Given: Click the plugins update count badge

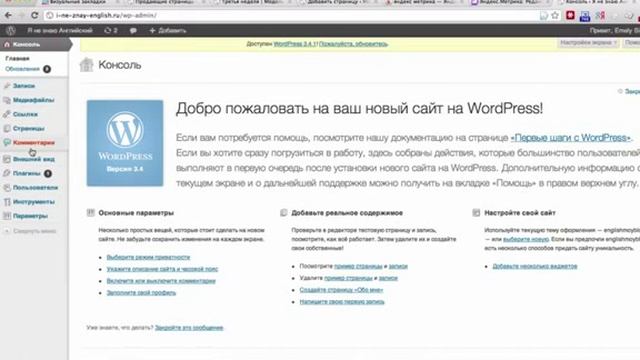Looking at the screenshot, I should [x=48, y=173].
